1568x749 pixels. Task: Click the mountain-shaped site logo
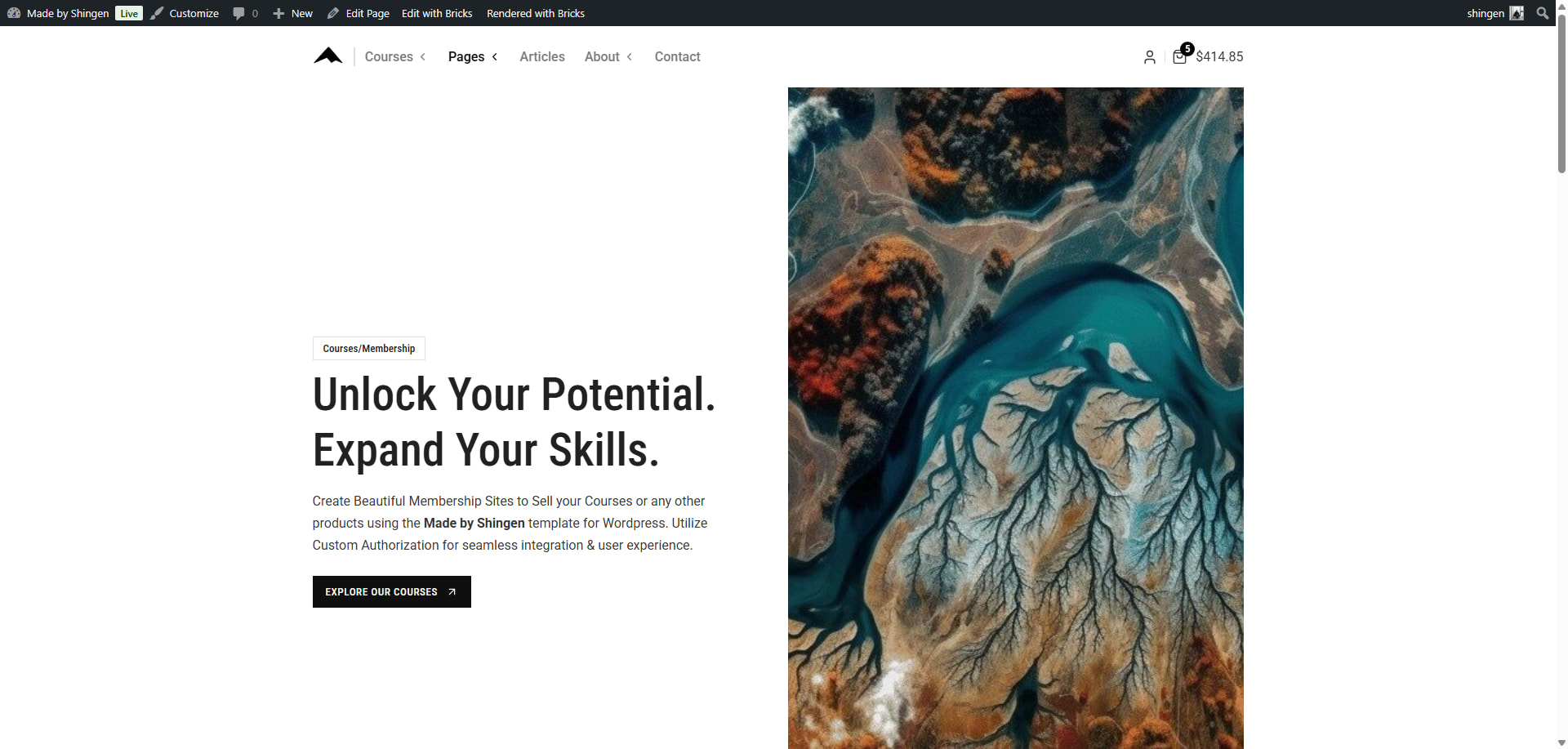click(327, 56)
